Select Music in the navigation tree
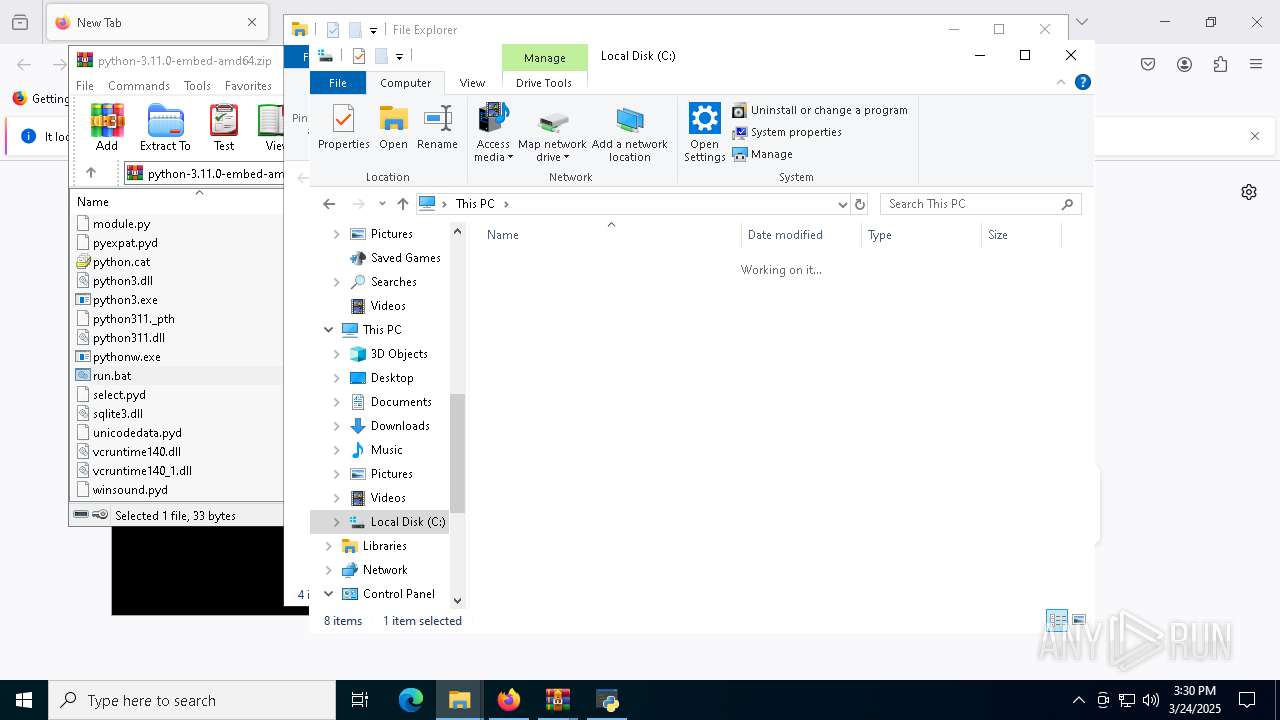This screenshot has height=720, width=1280. tap(386, 450)
